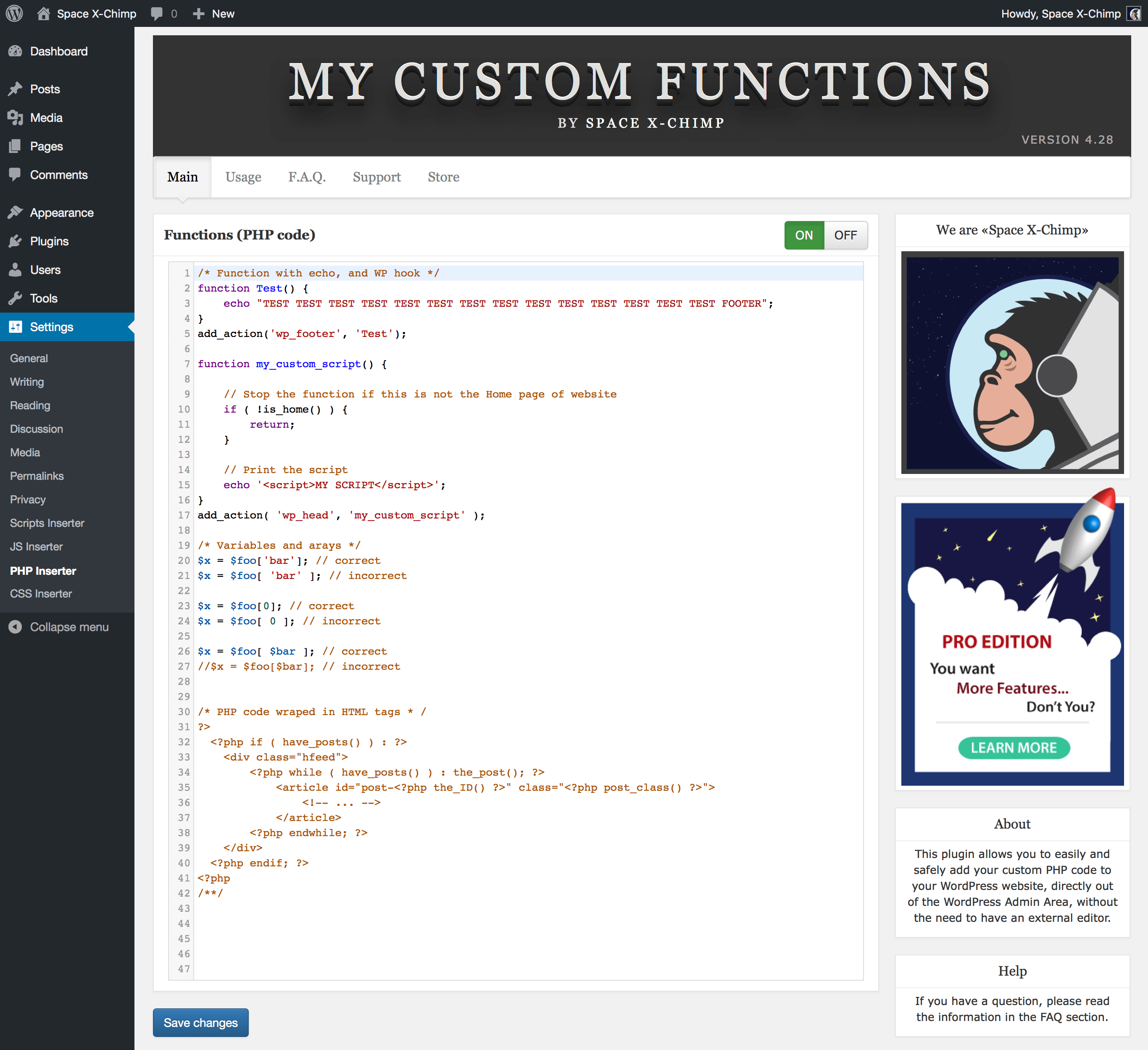The width and height of the screenshot is (1148, 1050).
Task: Go to Discussion settings submenu
Action: (36, 429)
